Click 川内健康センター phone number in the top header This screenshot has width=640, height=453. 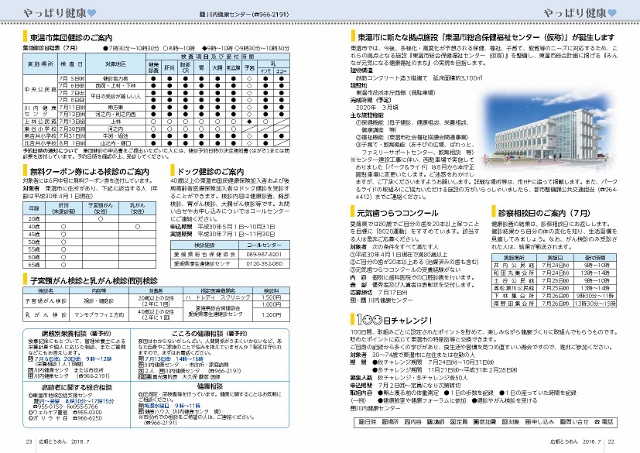[x=271, y=14]
